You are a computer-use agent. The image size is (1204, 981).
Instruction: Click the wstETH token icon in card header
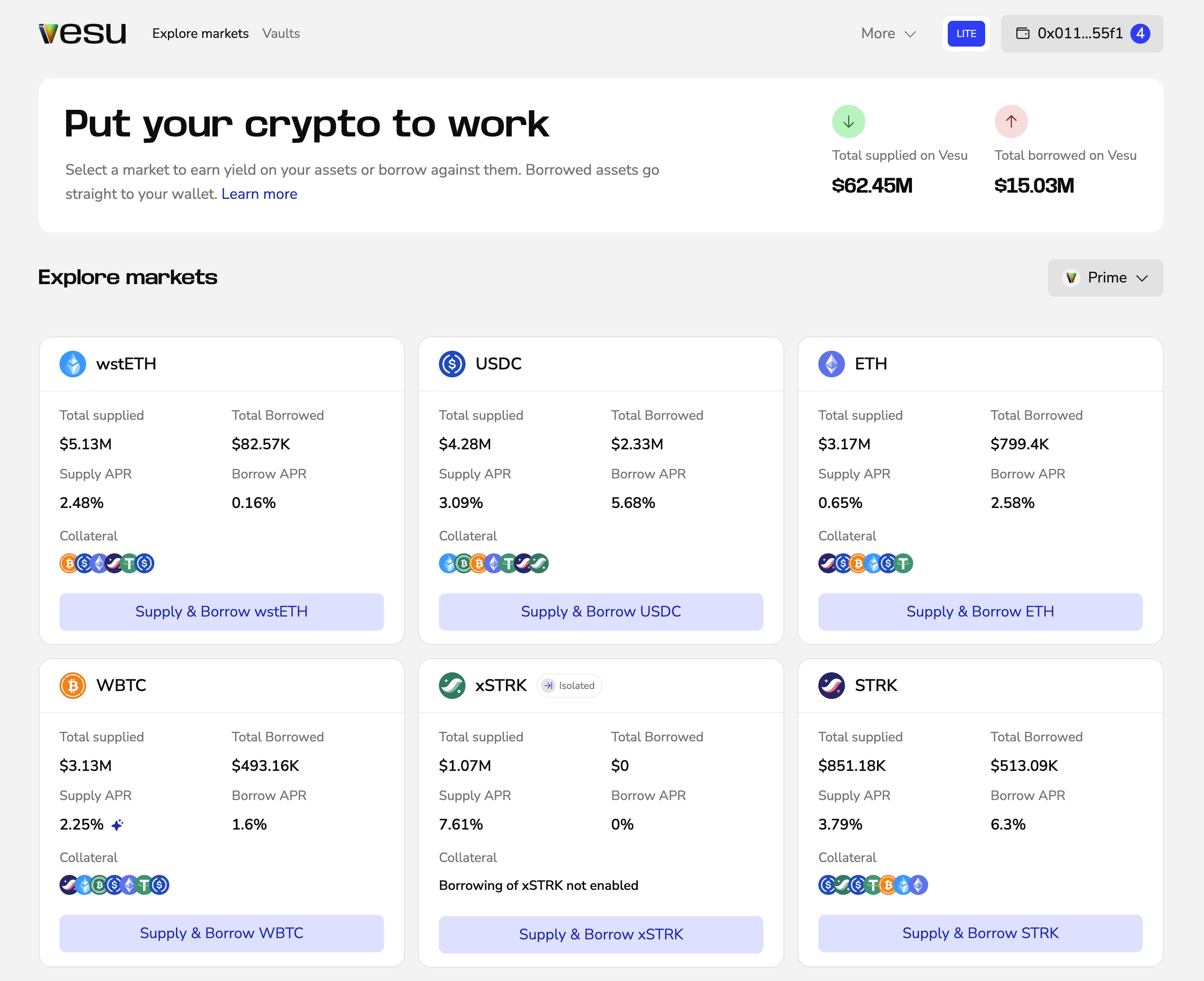pos(73,364)
